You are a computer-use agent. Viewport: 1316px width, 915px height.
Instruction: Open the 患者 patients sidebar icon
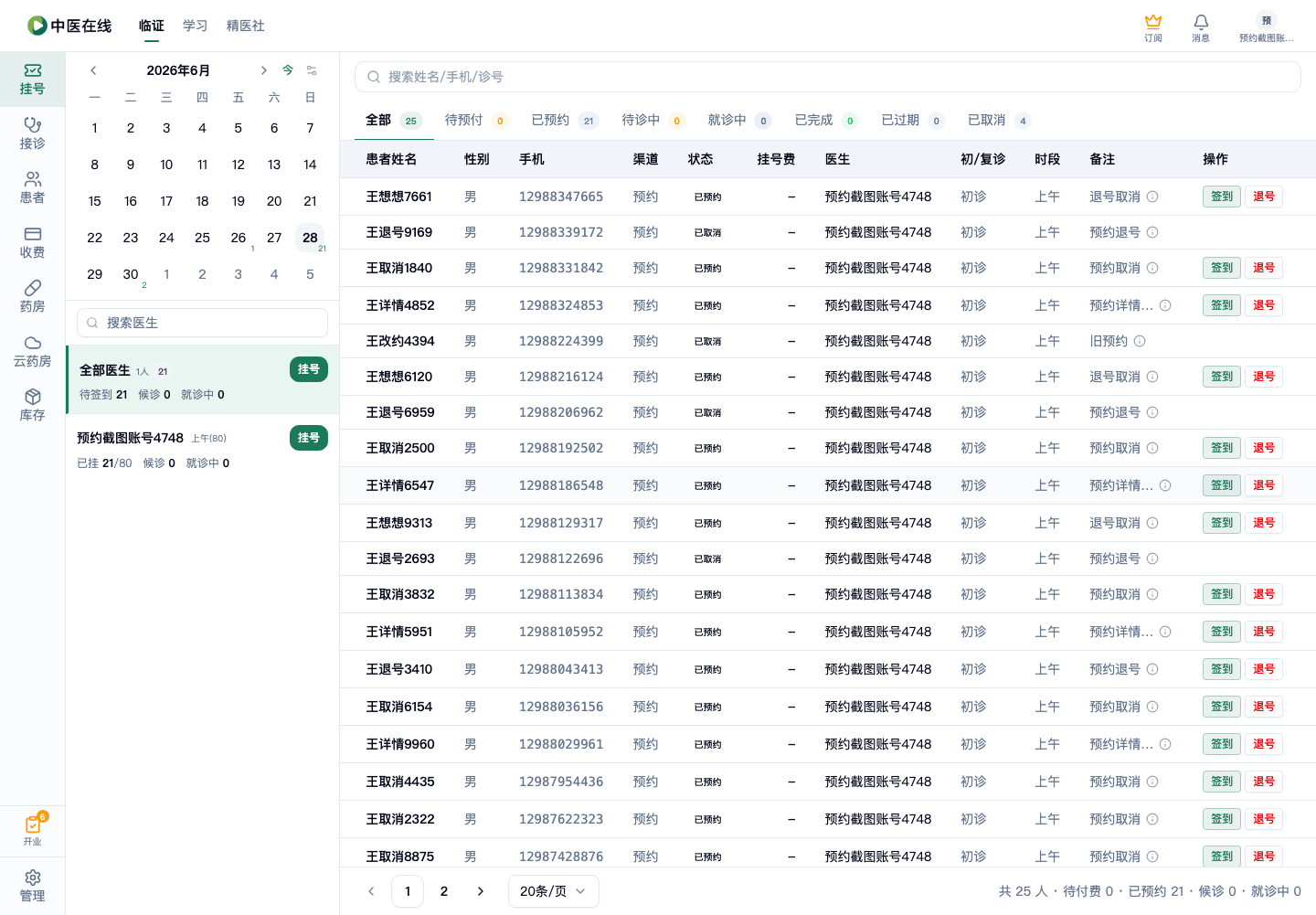tap(32, 188)
